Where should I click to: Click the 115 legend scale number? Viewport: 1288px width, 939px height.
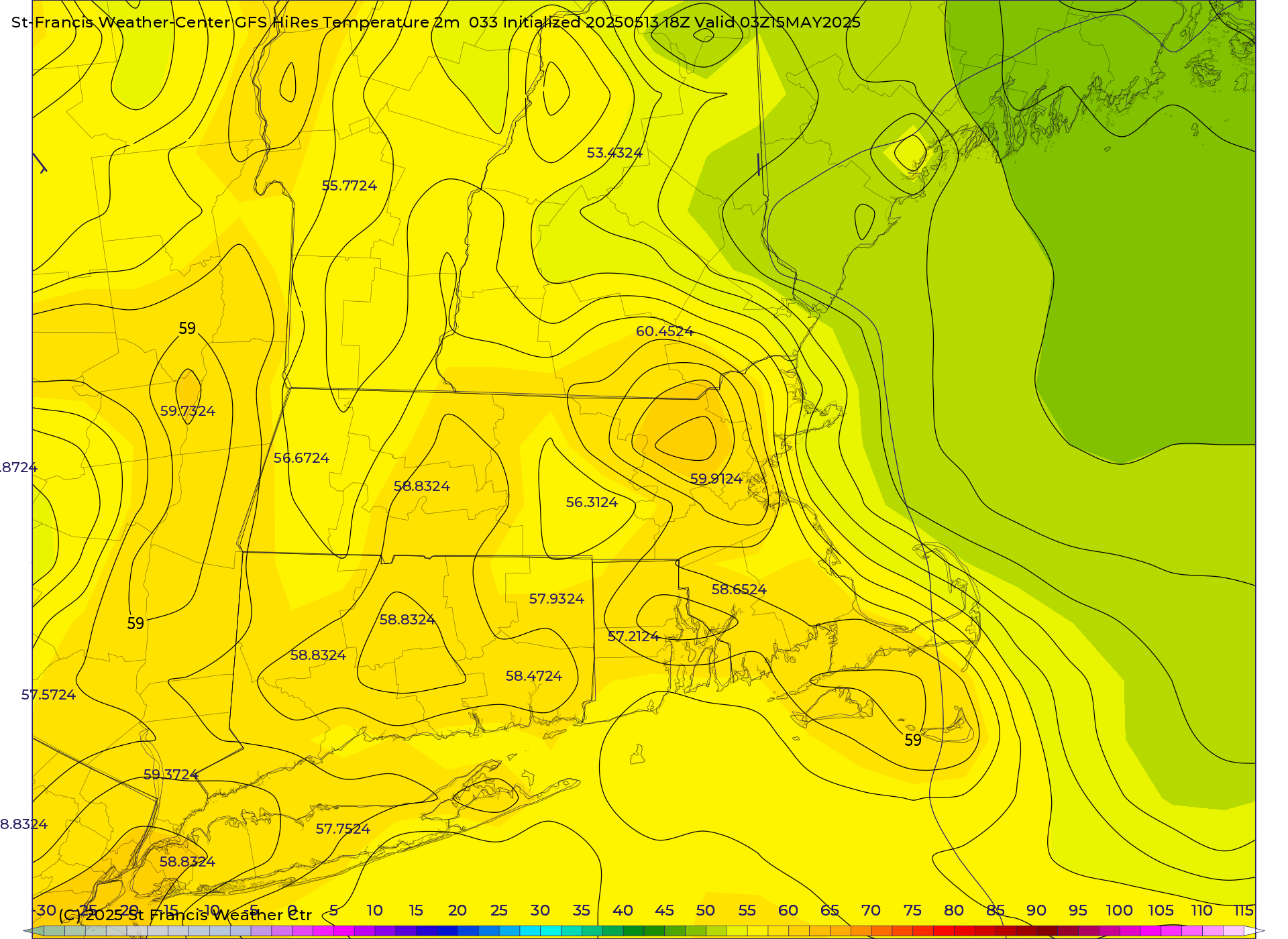[x=1244, y=910]
